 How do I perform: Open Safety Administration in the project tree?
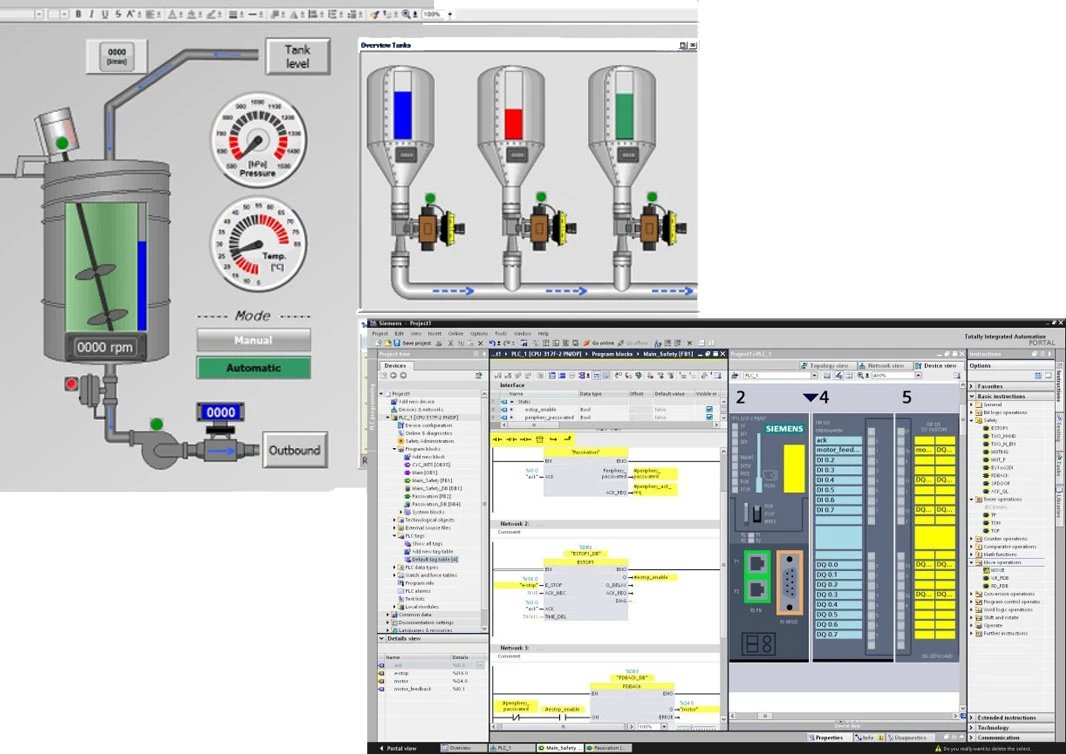(425, 441)
